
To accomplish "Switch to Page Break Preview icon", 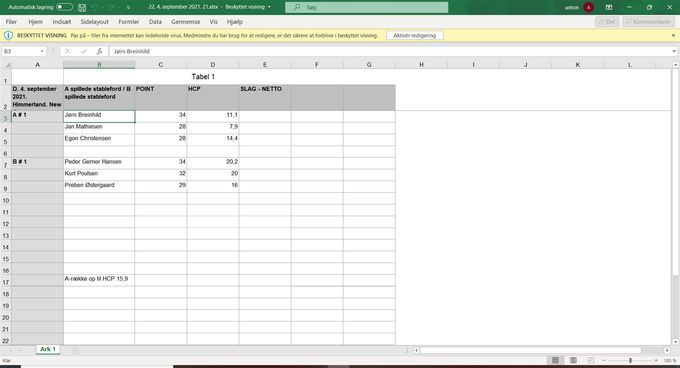I will coord(591,360).
